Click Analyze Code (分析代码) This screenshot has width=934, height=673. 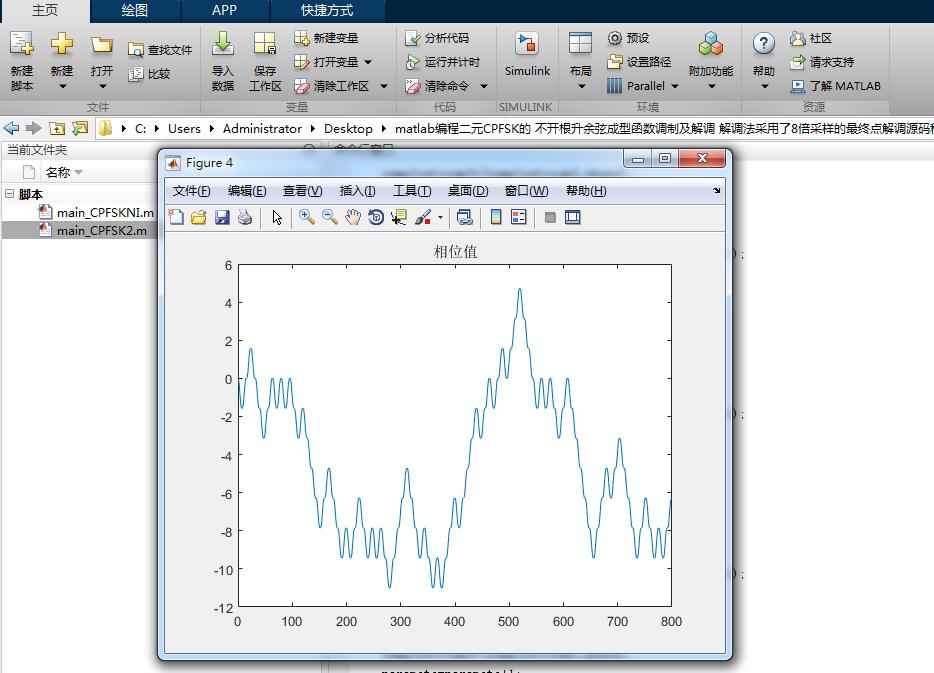(437, 38)
